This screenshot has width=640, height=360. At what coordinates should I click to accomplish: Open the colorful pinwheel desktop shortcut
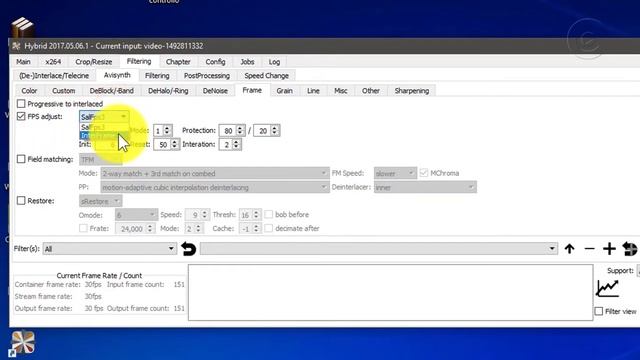click(x=22, y=342)
